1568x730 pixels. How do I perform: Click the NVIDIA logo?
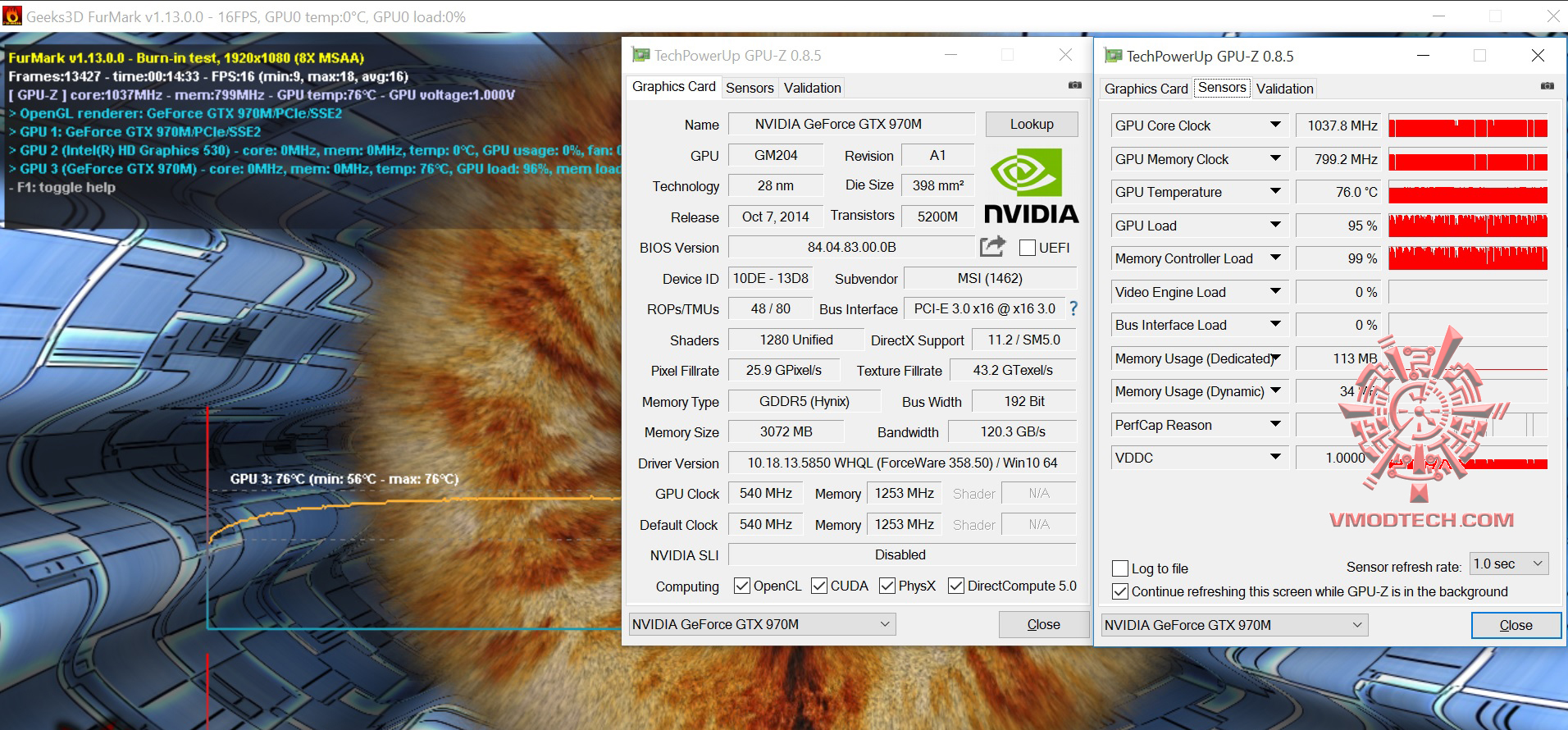pyautogui.click(x=1031, y=186)
